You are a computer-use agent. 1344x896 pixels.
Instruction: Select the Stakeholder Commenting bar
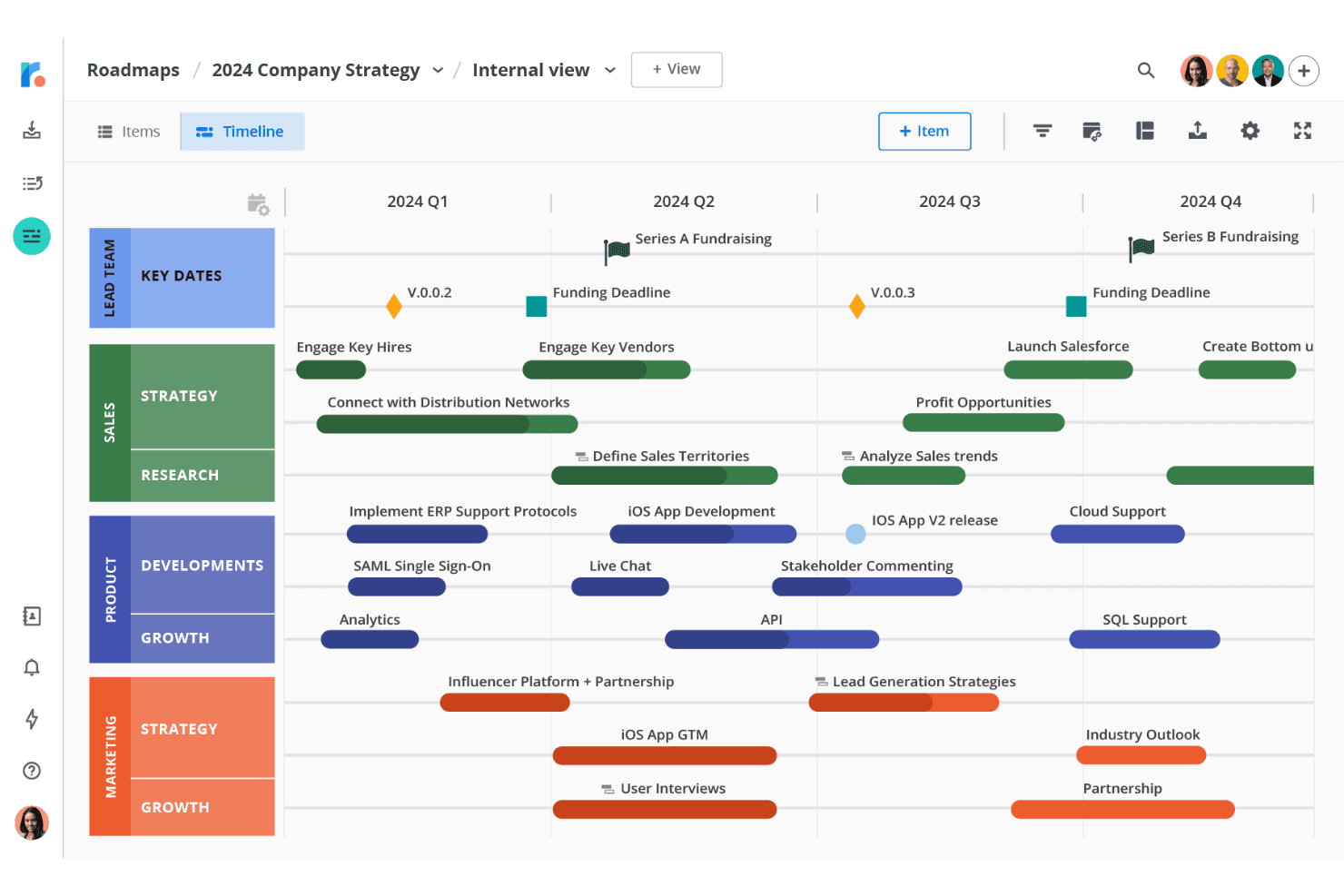point(867,587)
